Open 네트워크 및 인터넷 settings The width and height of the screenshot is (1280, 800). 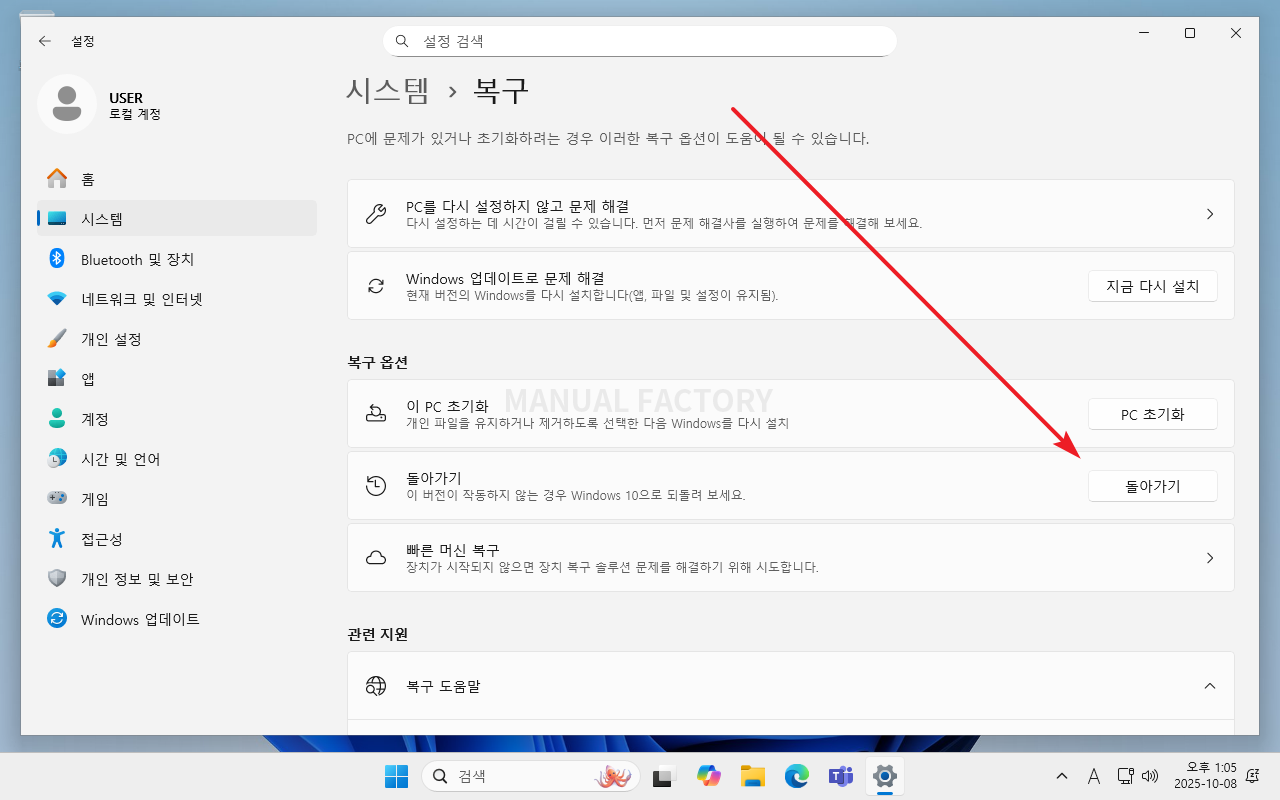[141, 299]
